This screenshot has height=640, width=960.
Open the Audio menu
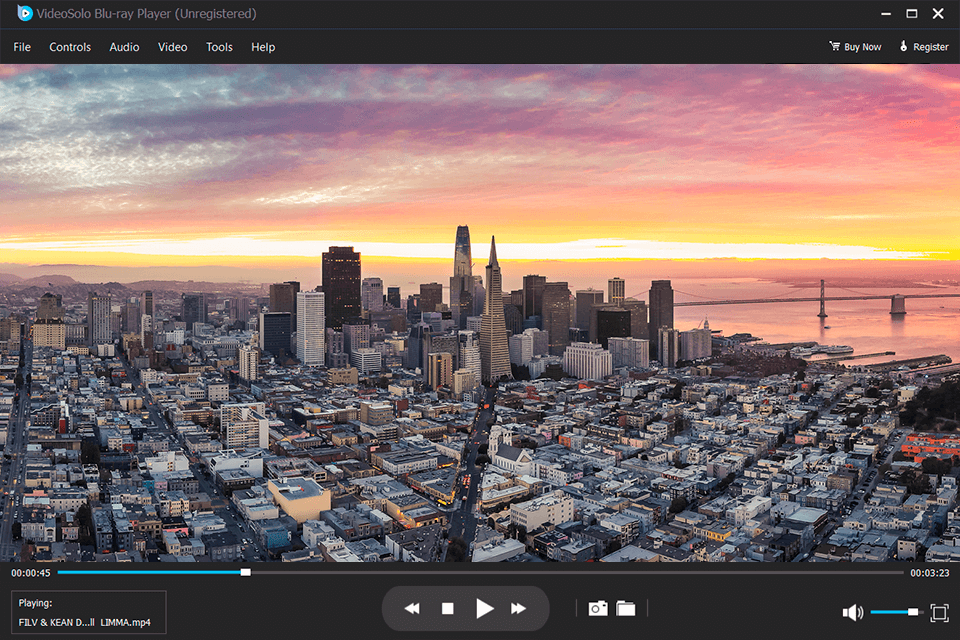(123, 46)
